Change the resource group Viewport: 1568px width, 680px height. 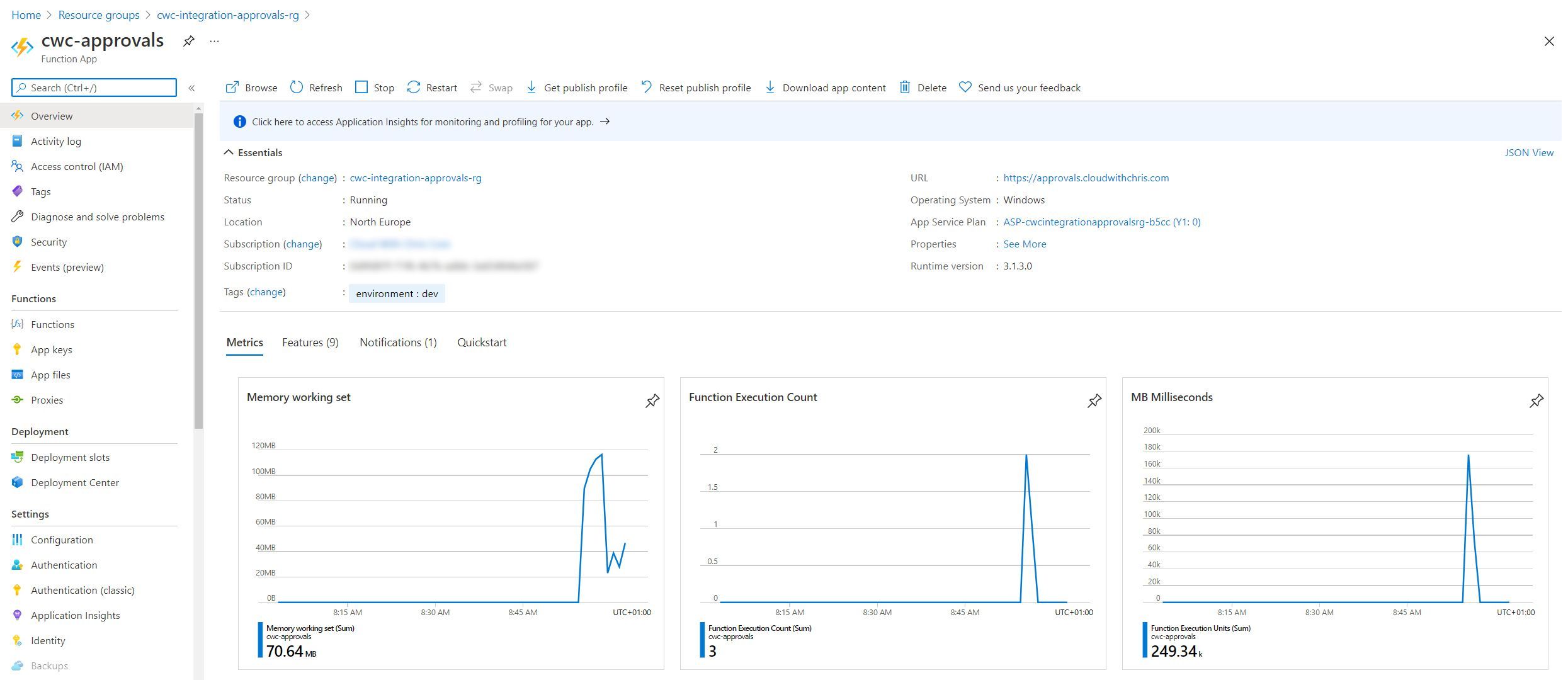317,178
